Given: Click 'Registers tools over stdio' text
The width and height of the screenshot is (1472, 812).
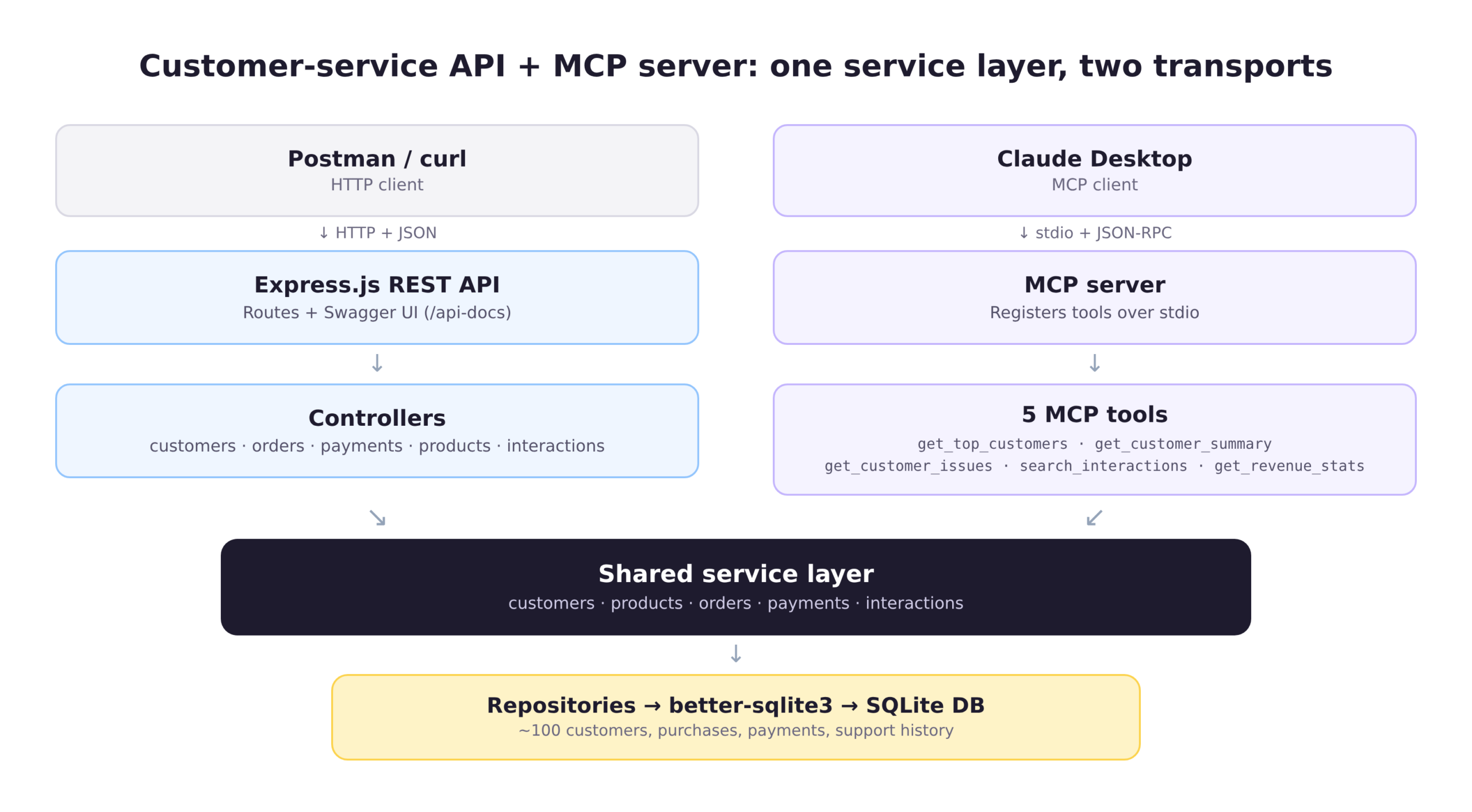Looking at the screenshot, I should click(x=1094, y=313).
